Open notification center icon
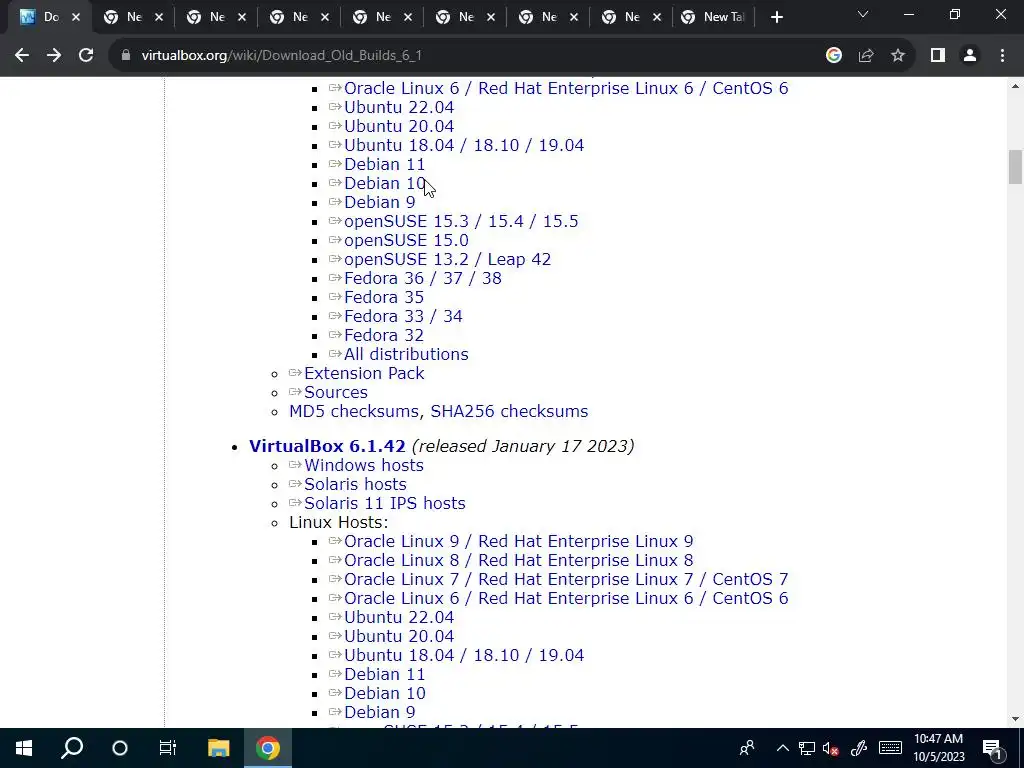The height and width of the screenshot is (768, 1024). pos(992,748)
